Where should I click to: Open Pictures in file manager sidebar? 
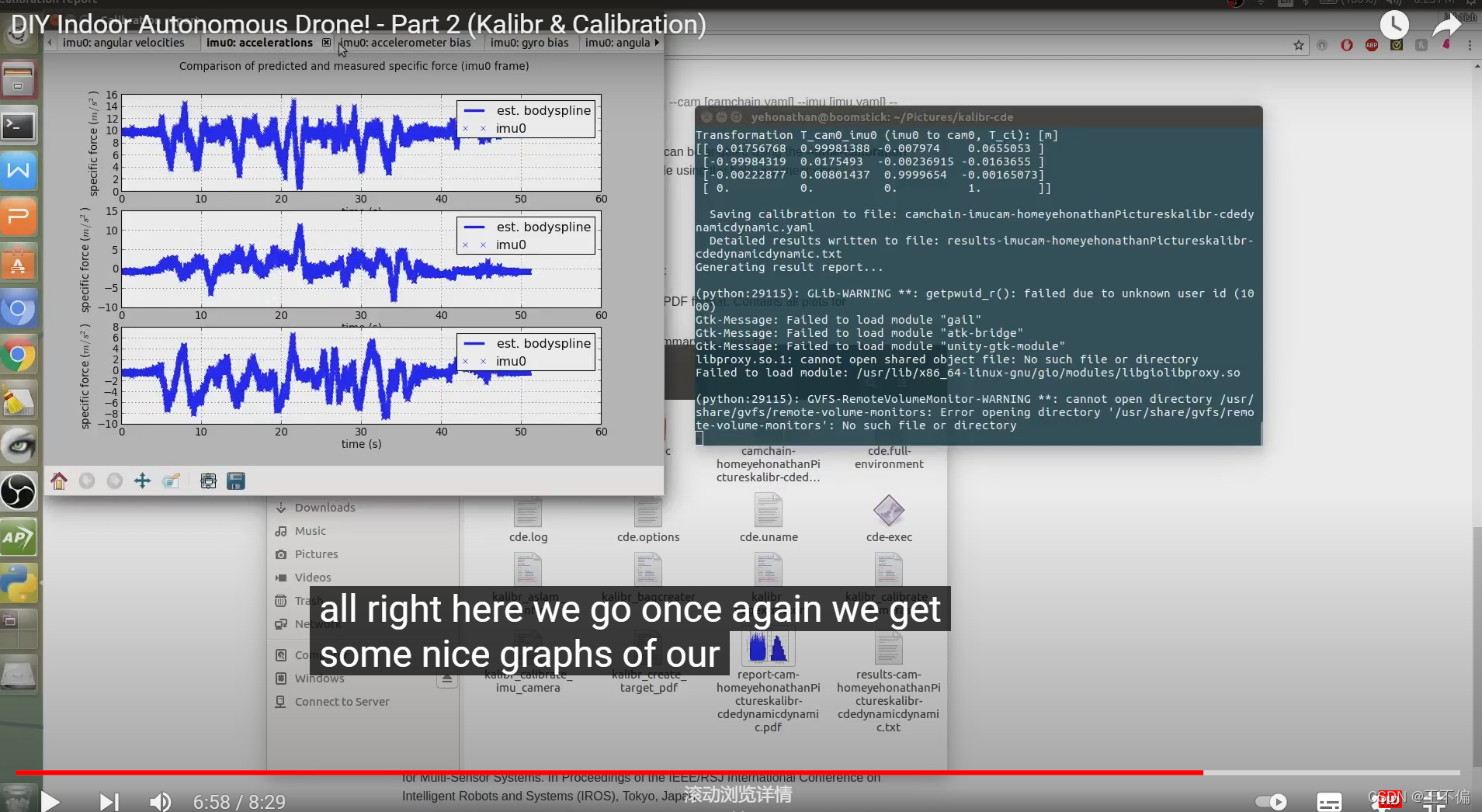(x=316, y=554)
